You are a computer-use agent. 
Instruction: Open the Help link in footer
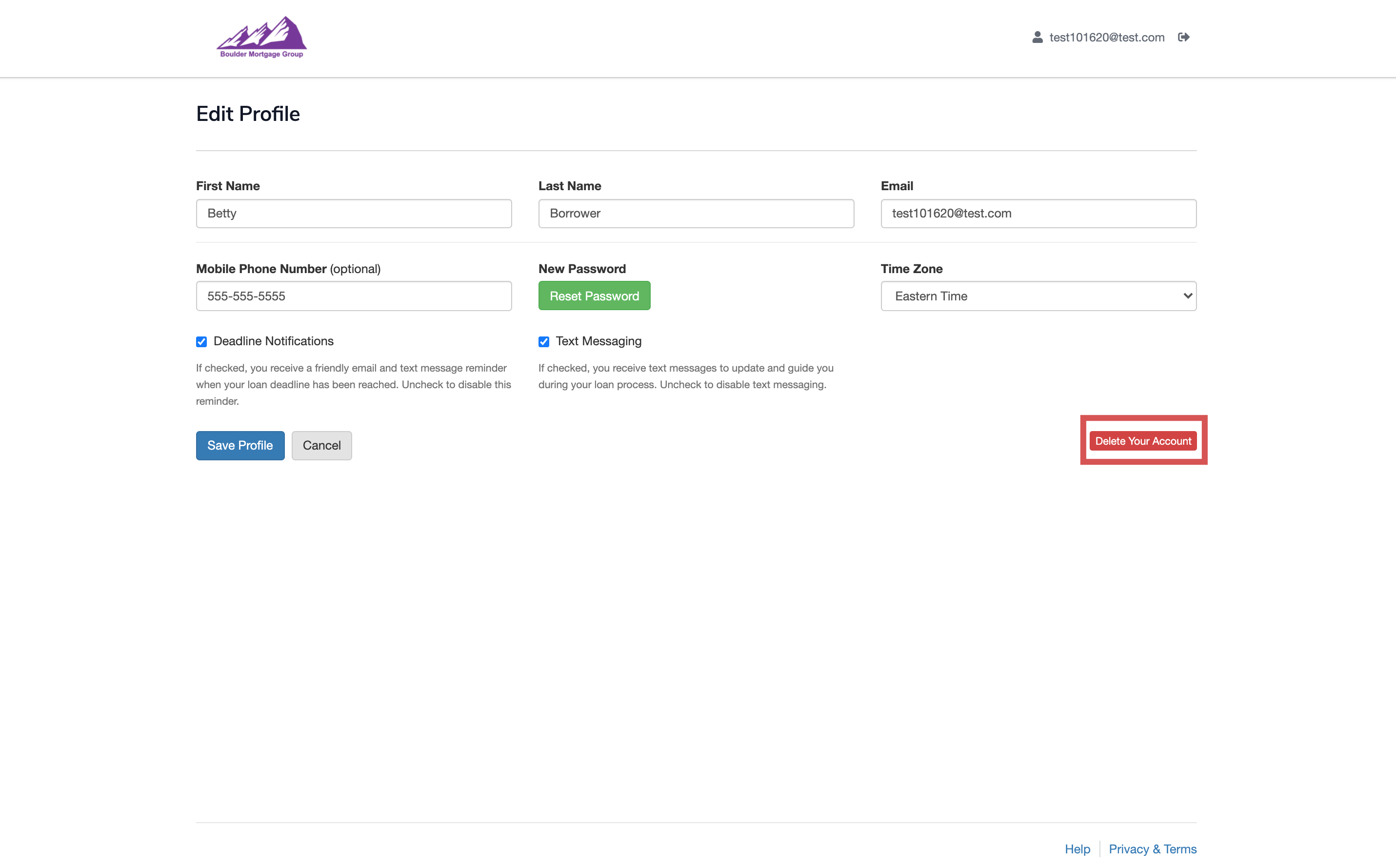point(1077,848)
